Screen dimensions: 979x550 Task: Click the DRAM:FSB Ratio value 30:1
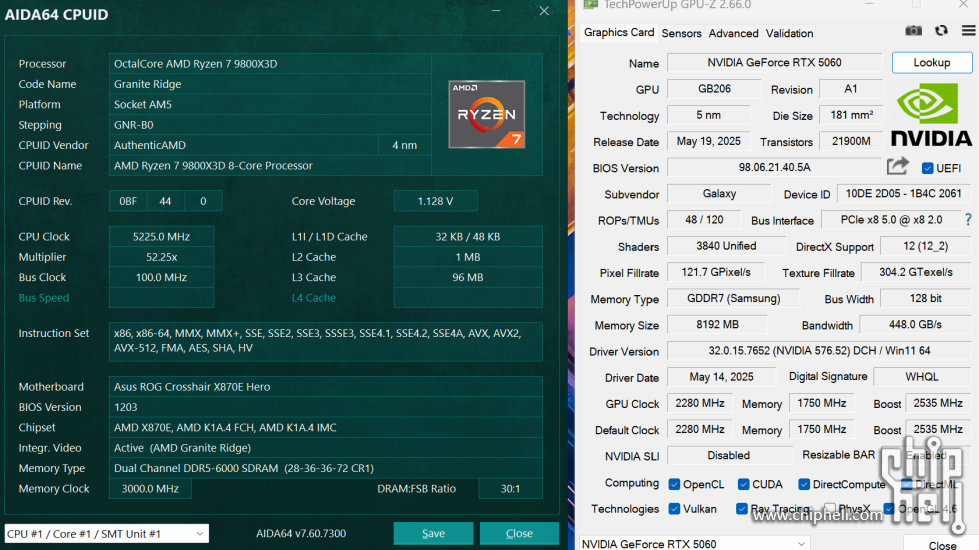(510, 488)
